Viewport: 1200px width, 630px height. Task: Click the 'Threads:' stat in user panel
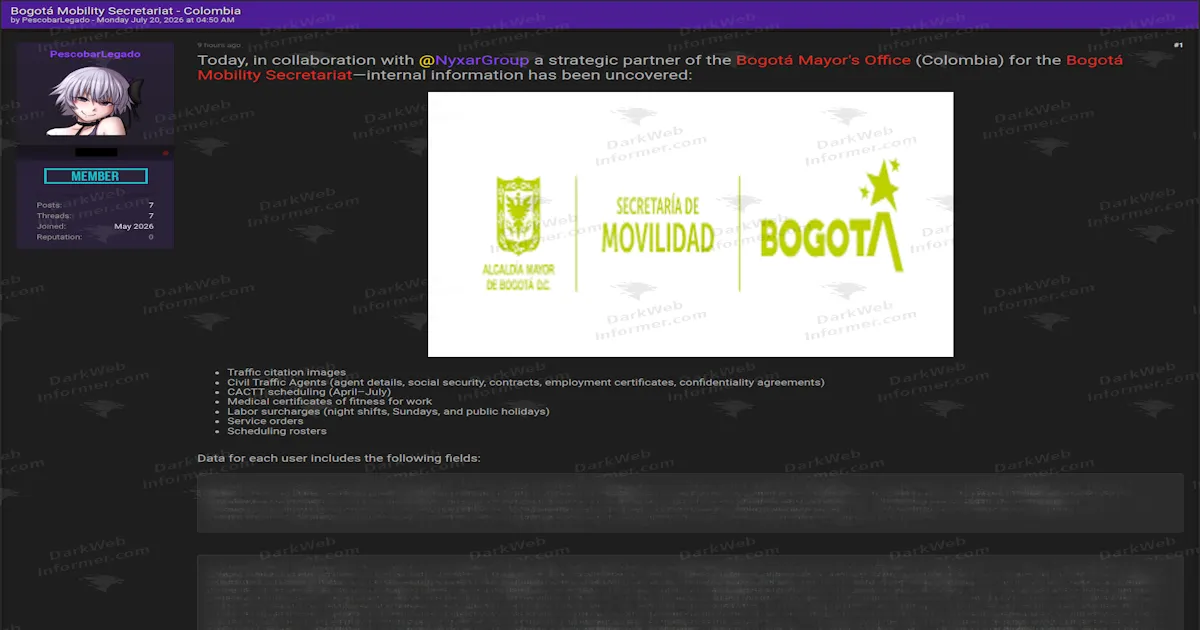pyautogui.click(x=54, y=216)
